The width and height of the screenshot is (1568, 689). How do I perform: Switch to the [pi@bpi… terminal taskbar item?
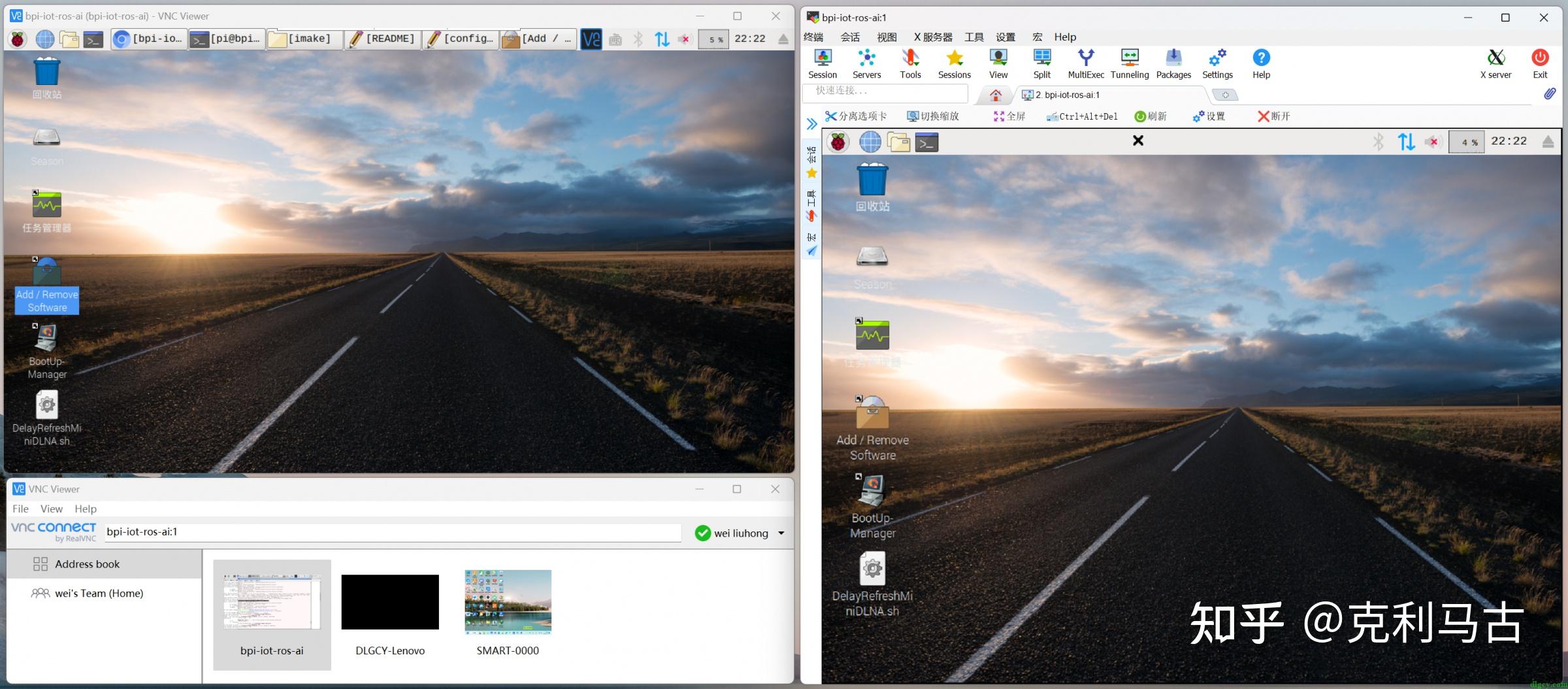pos(226,39)
